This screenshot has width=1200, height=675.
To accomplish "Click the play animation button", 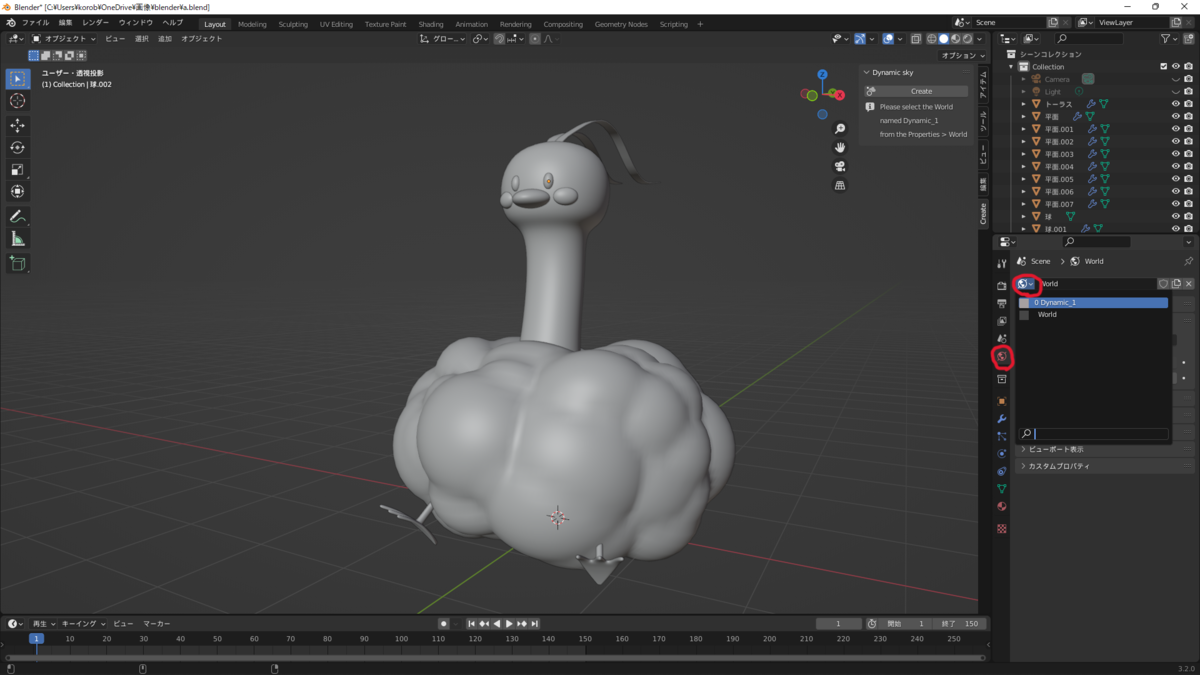I will coord(509,624).
